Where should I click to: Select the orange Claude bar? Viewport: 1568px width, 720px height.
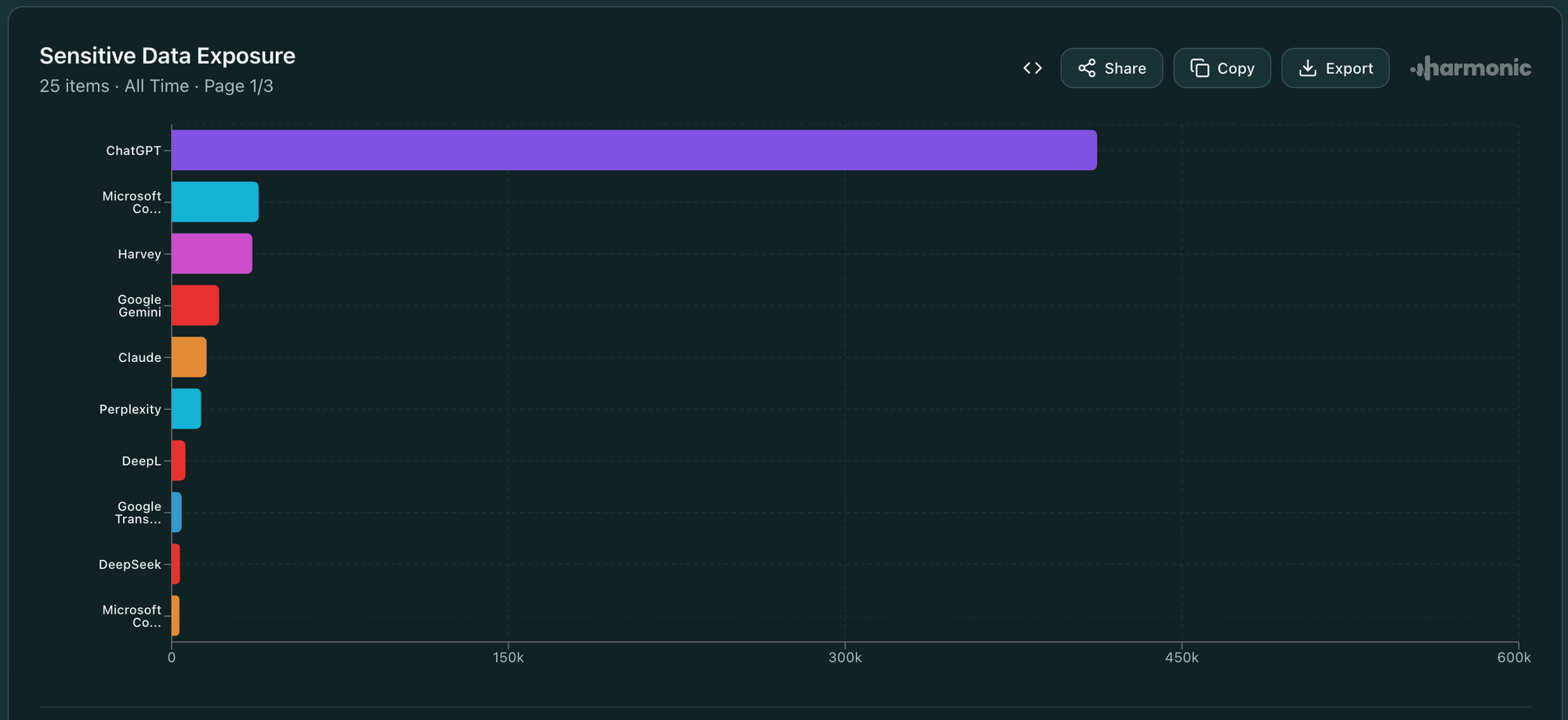coord(189,357)
